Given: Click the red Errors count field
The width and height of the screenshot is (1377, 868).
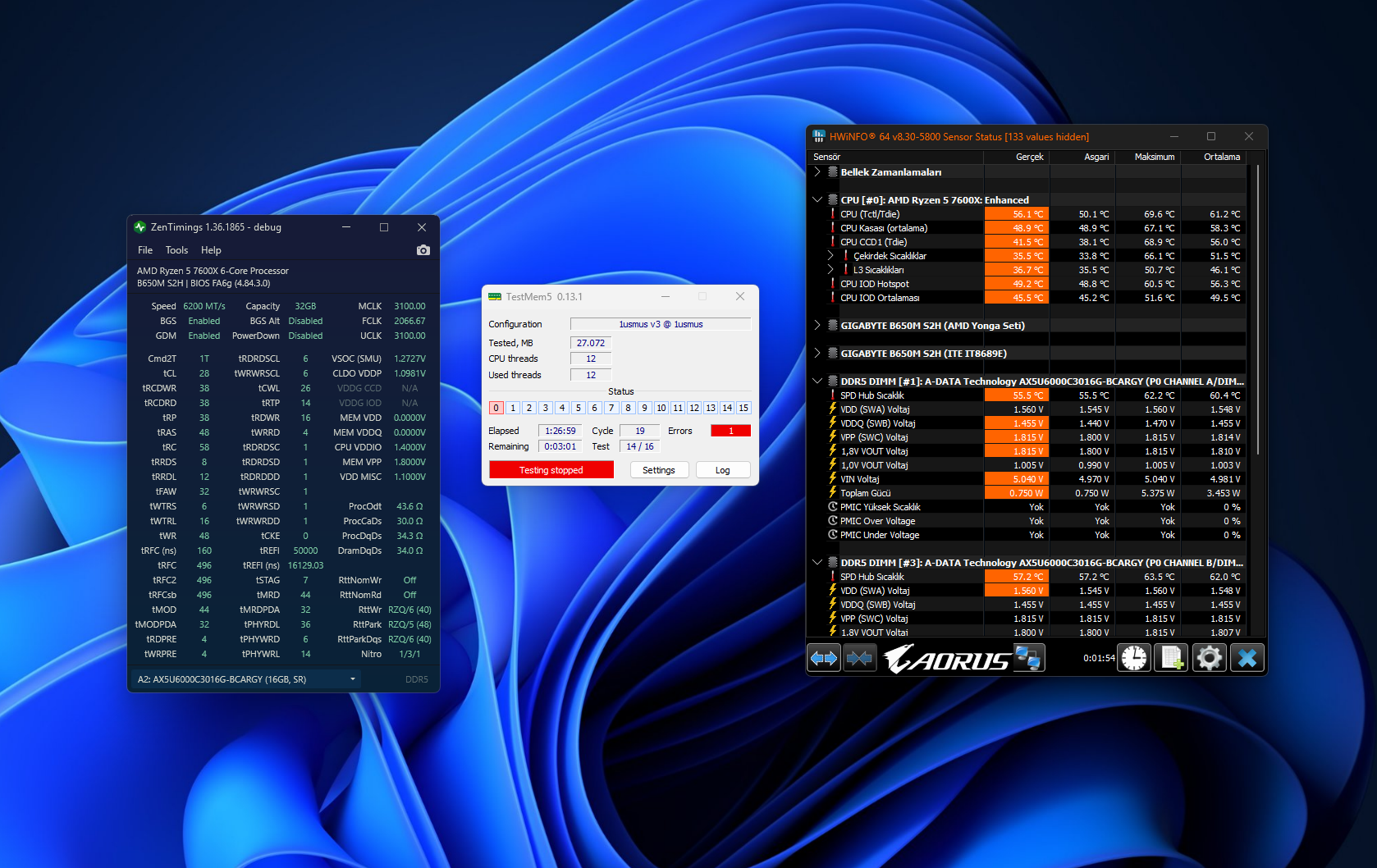Looking at the screenshot, I should 731,431.
